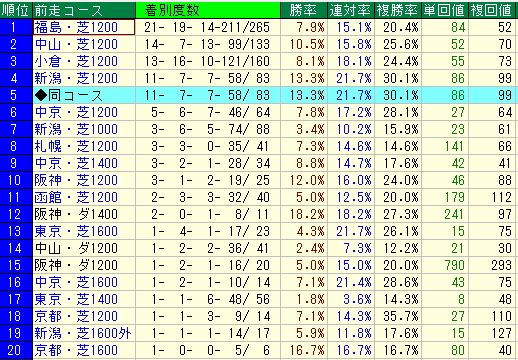Click the 110 place return value
The image size is (518, 360).
[492, 316]
